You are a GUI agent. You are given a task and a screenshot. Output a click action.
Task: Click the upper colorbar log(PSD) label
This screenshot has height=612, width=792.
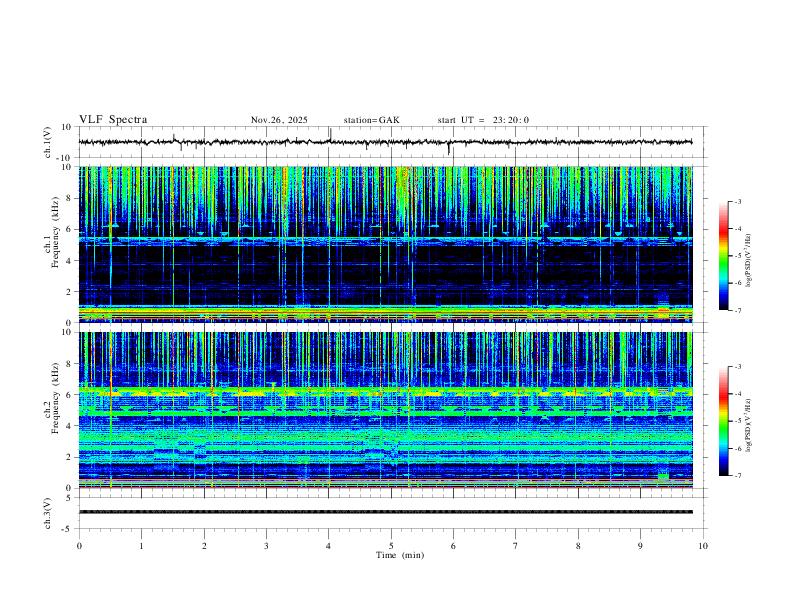click(749, 260)
